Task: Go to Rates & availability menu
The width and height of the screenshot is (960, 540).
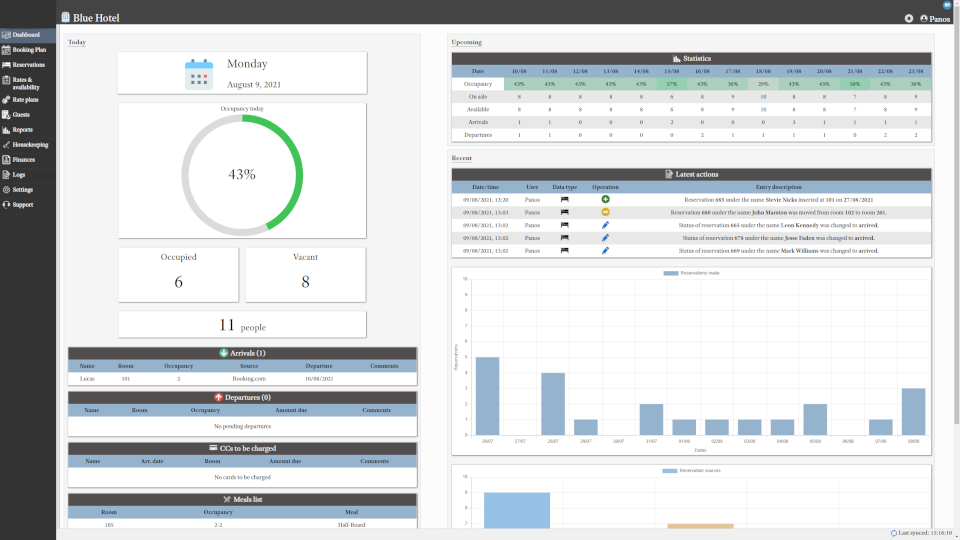Action: click(x=26, y=83)
